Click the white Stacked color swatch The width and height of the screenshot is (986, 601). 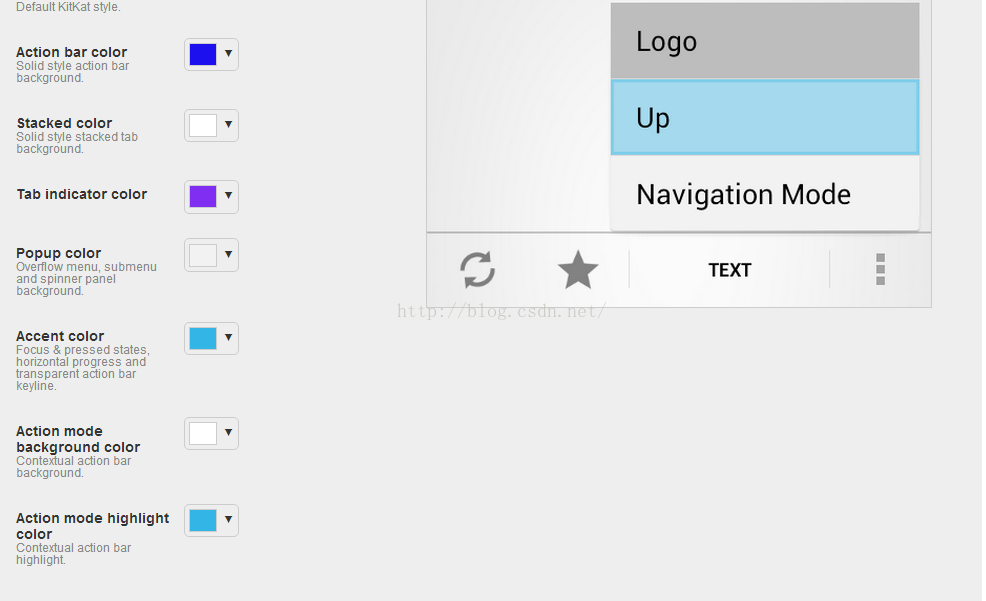[x=203, y=125]
